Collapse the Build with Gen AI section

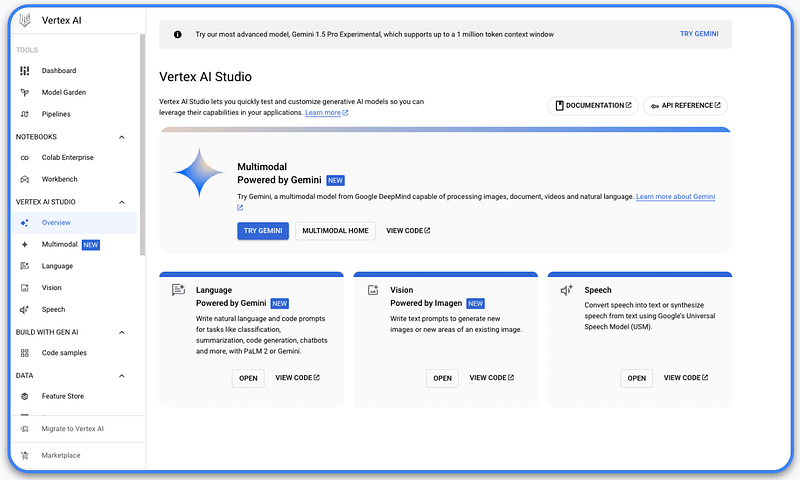(x=122, y=333)
